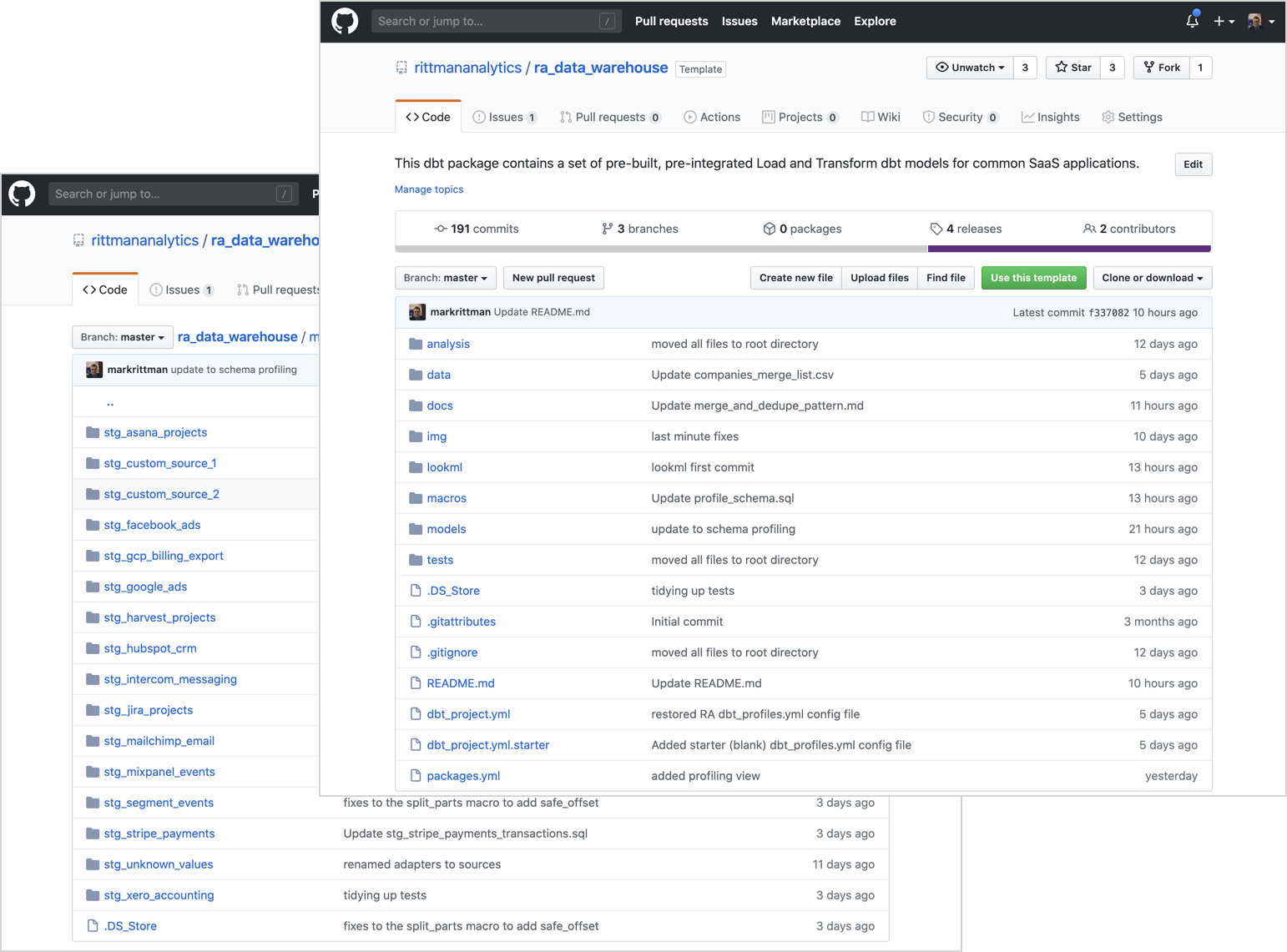The height and width of the screenshot is (952, 1287).
Task: Open the dbt_project.yml file
Action: pyautogui.click(x=468, y=714)
